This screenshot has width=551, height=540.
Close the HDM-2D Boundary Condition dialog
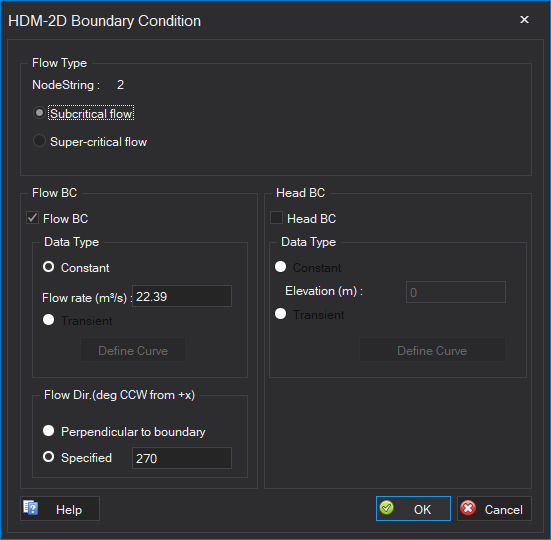524,20
